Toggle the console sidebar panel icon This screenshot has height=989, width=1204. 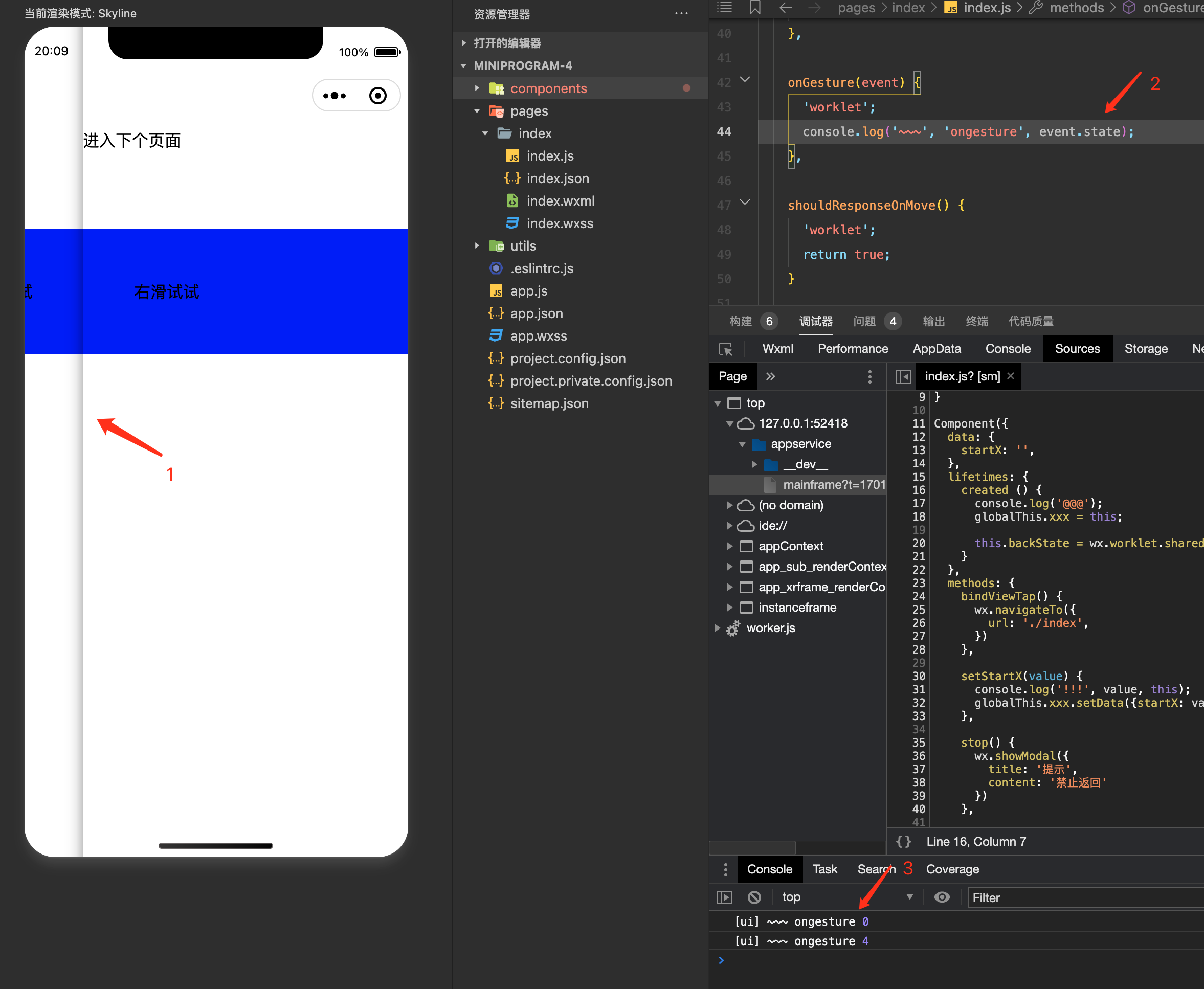[x=724, y=897]
